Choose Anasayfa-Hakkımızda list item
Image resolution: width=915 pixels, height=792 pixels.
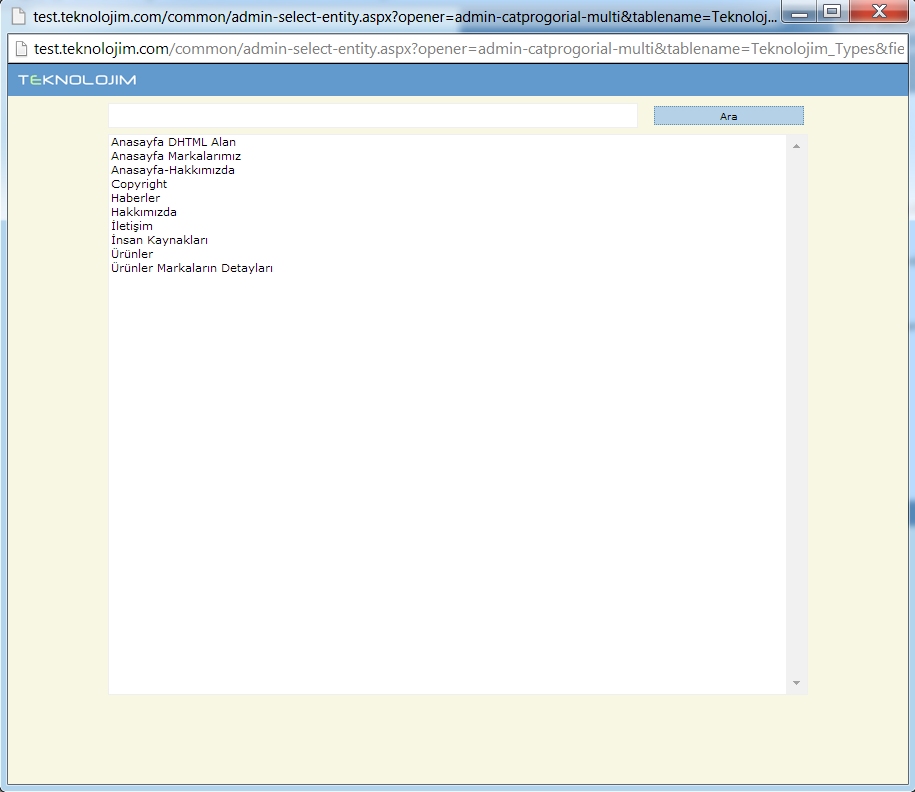tap(173, 170)
